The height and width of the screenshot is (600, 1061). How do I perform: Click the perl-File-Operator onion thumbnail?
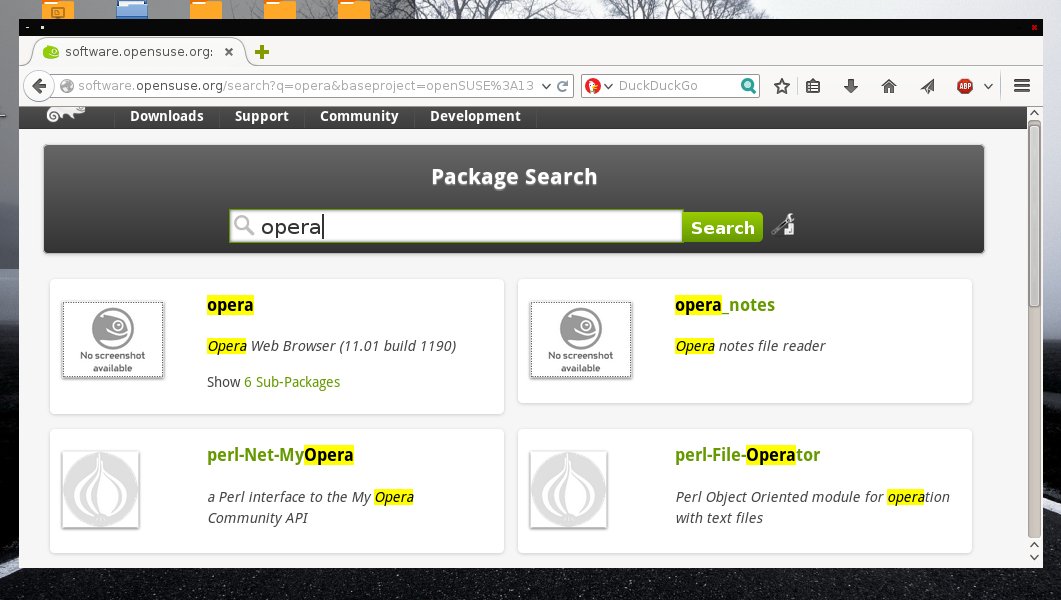pos(568,490)
